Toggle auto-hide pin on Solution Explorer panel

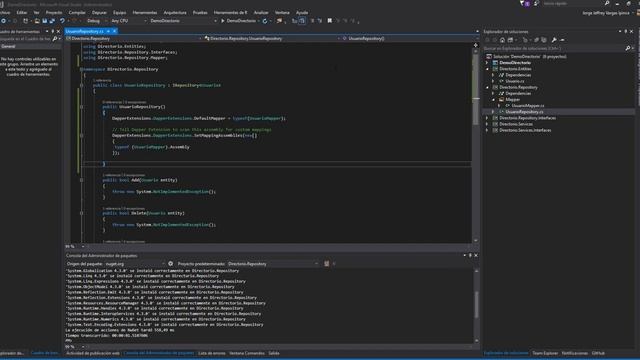click(626, 31)
